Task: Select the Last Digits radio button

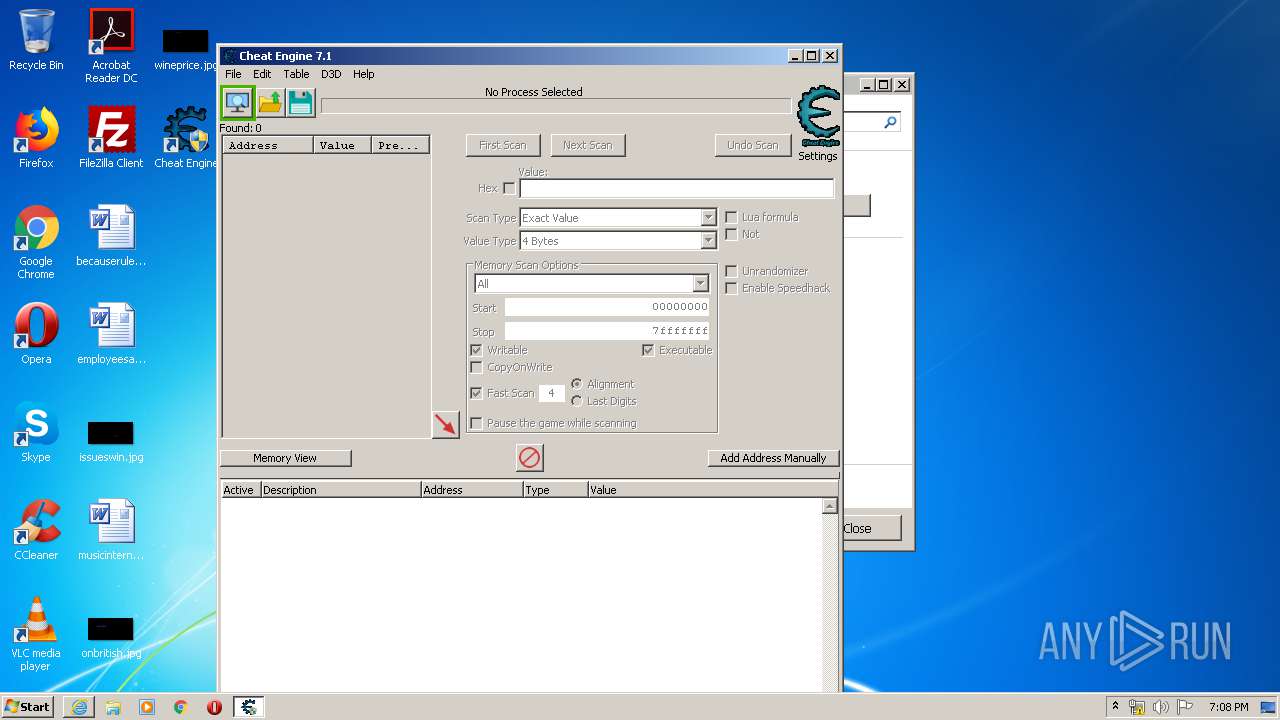Action: pos(577,401)
